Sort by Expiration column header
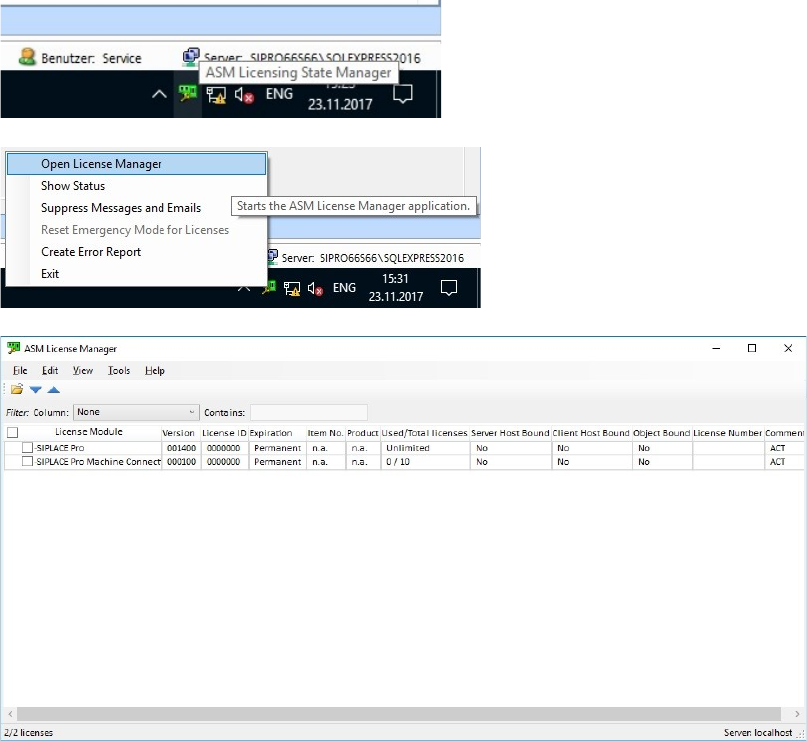The height and width of the screenshot is (741, 807). [x=271, y=433]
